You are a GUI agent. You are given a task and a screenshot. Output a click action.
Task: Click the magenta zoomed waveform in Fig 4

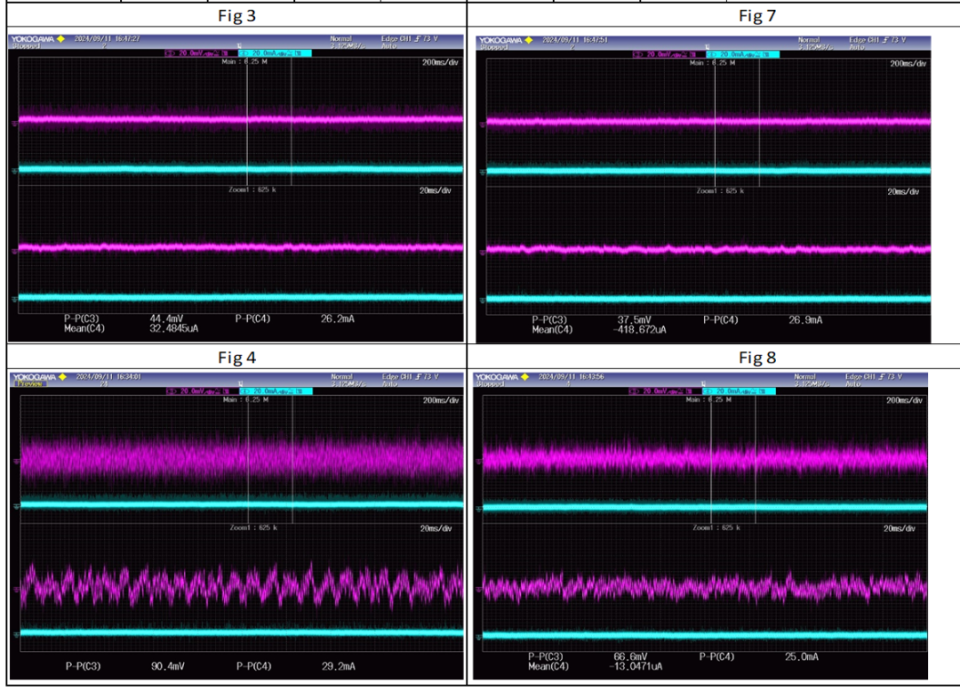(242, 586)
